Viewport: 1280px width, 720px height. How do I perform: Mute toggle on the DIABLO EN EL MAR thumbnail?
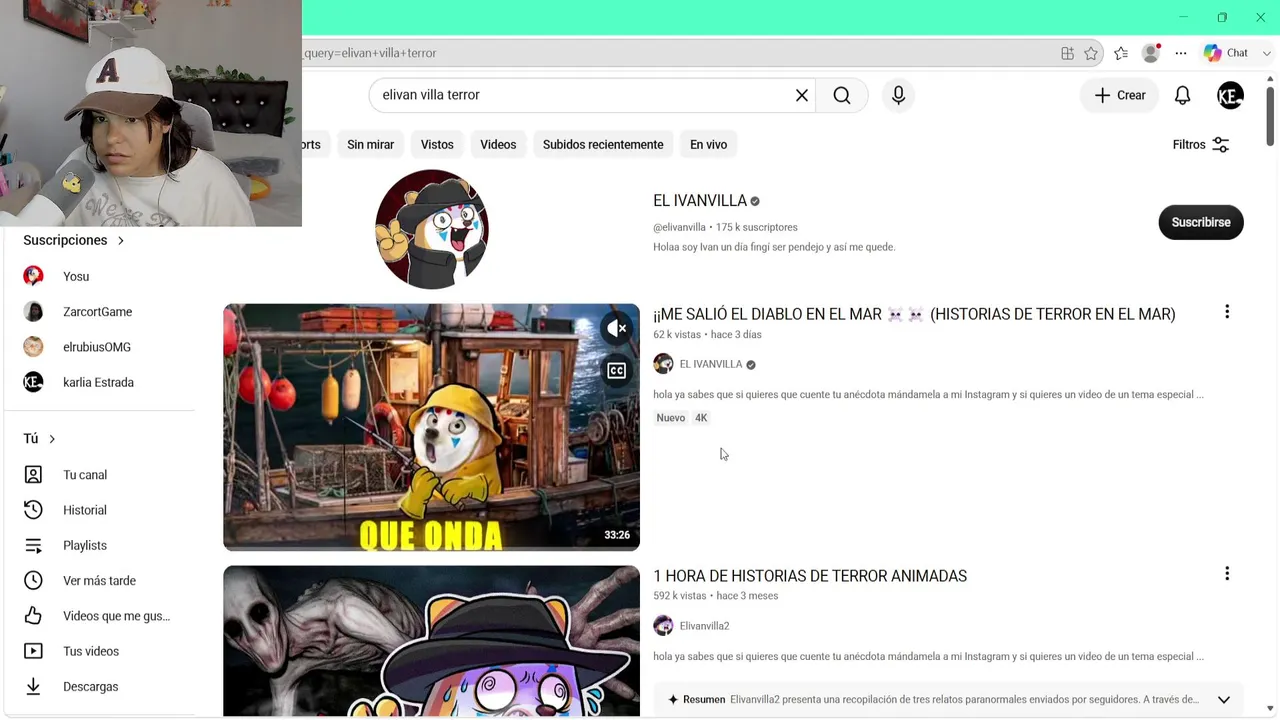(617, 328)
